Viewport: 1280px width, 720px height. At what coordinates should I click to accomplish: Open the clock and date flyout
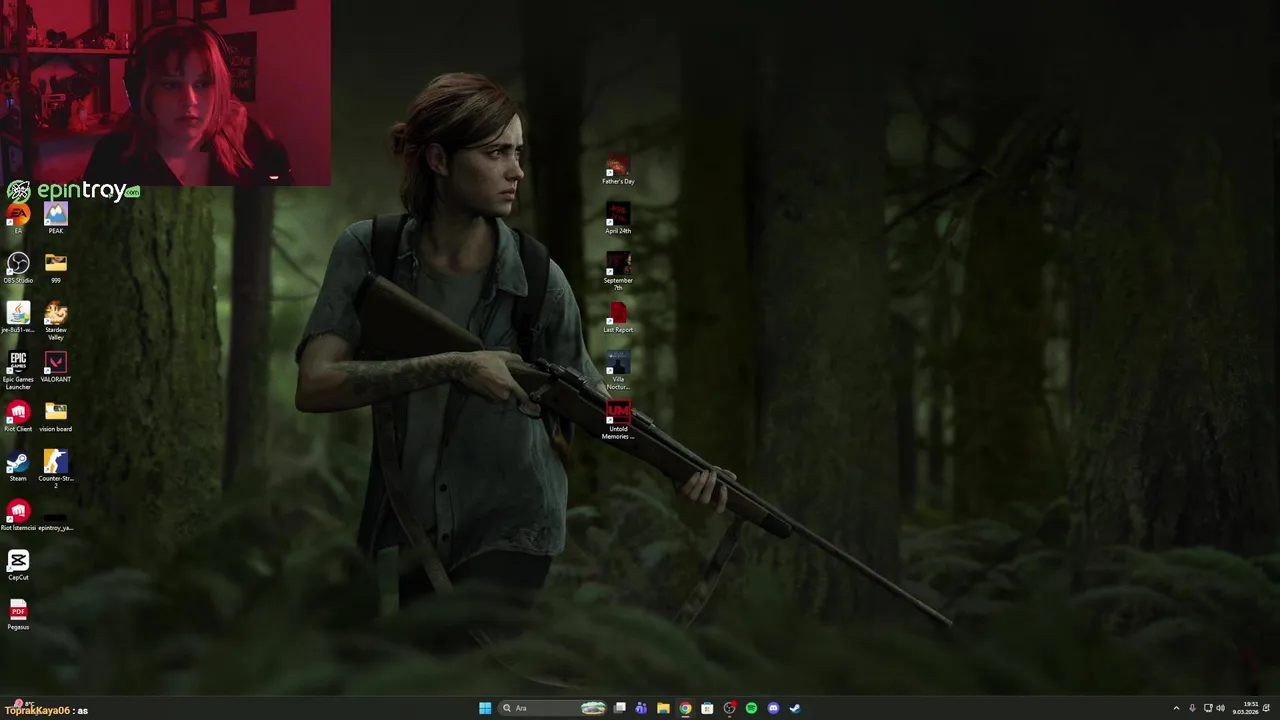[1245, 708]
